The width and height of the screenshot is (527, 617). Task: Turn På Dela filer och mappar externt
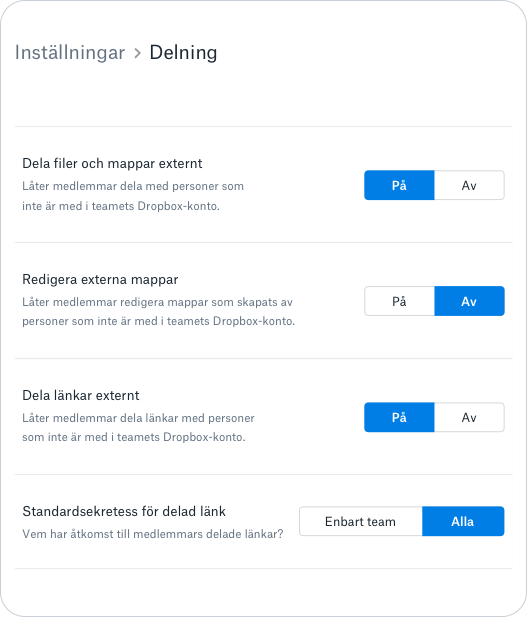click(x=399, y=185)
